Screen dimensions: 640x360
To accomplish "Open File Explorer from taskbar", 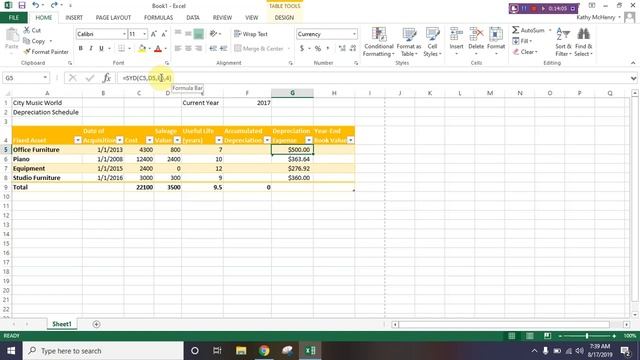I will (x=241, y=351).
